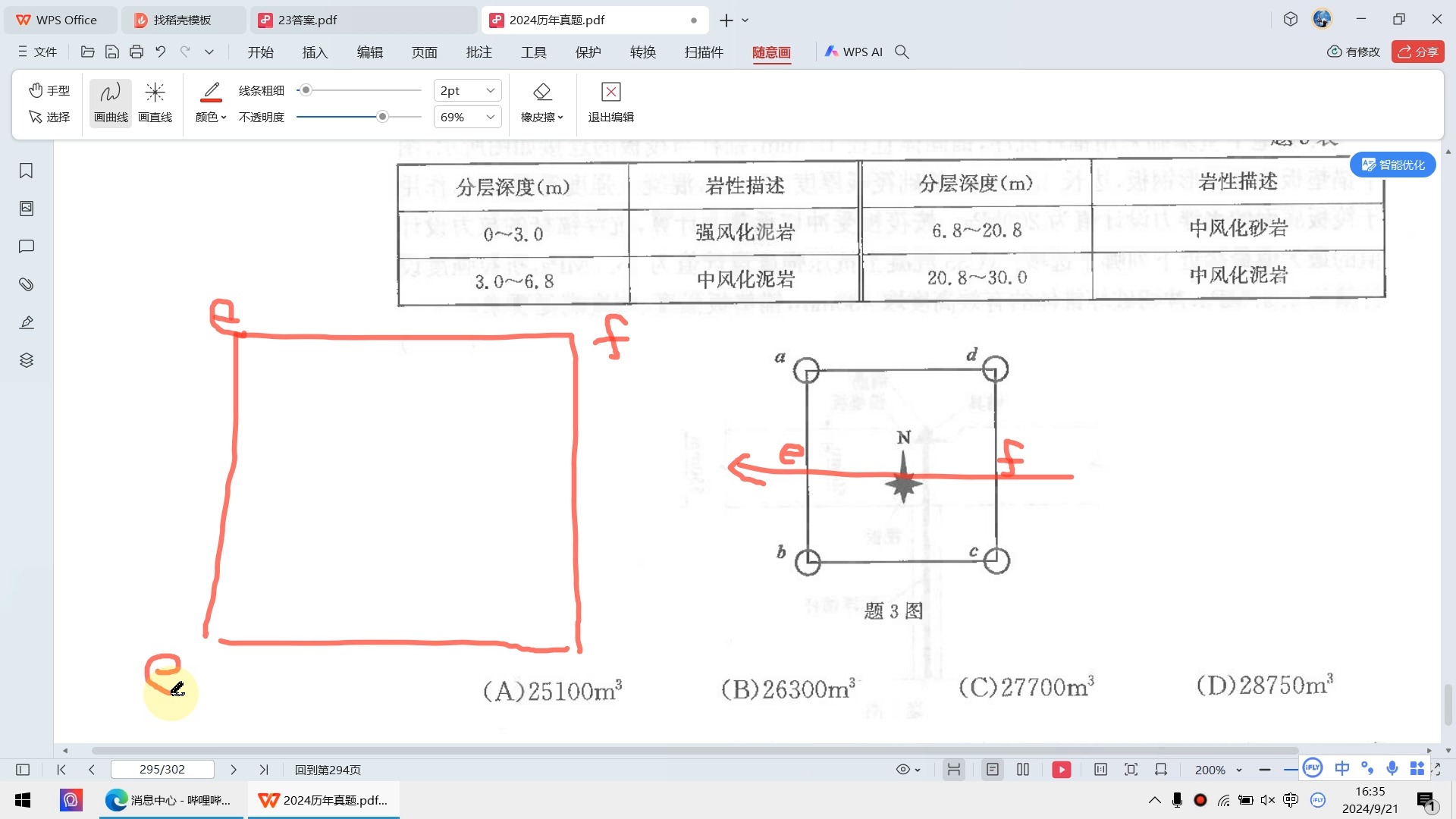Open the signature pen sidebar panel
1456x819 pixels.
point(27,322)
